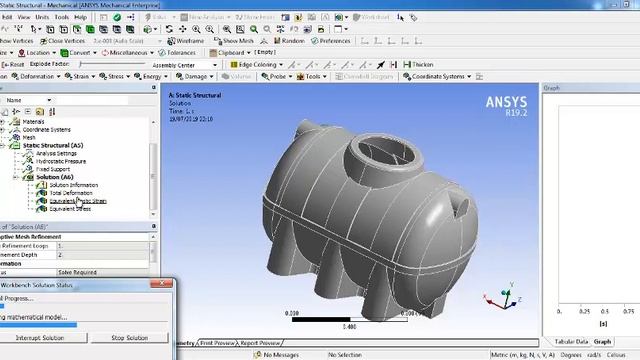The height and width of the screenshot is (360, 640).
Task: Select Equivalent Stress result
Action: tap(70, 209)
